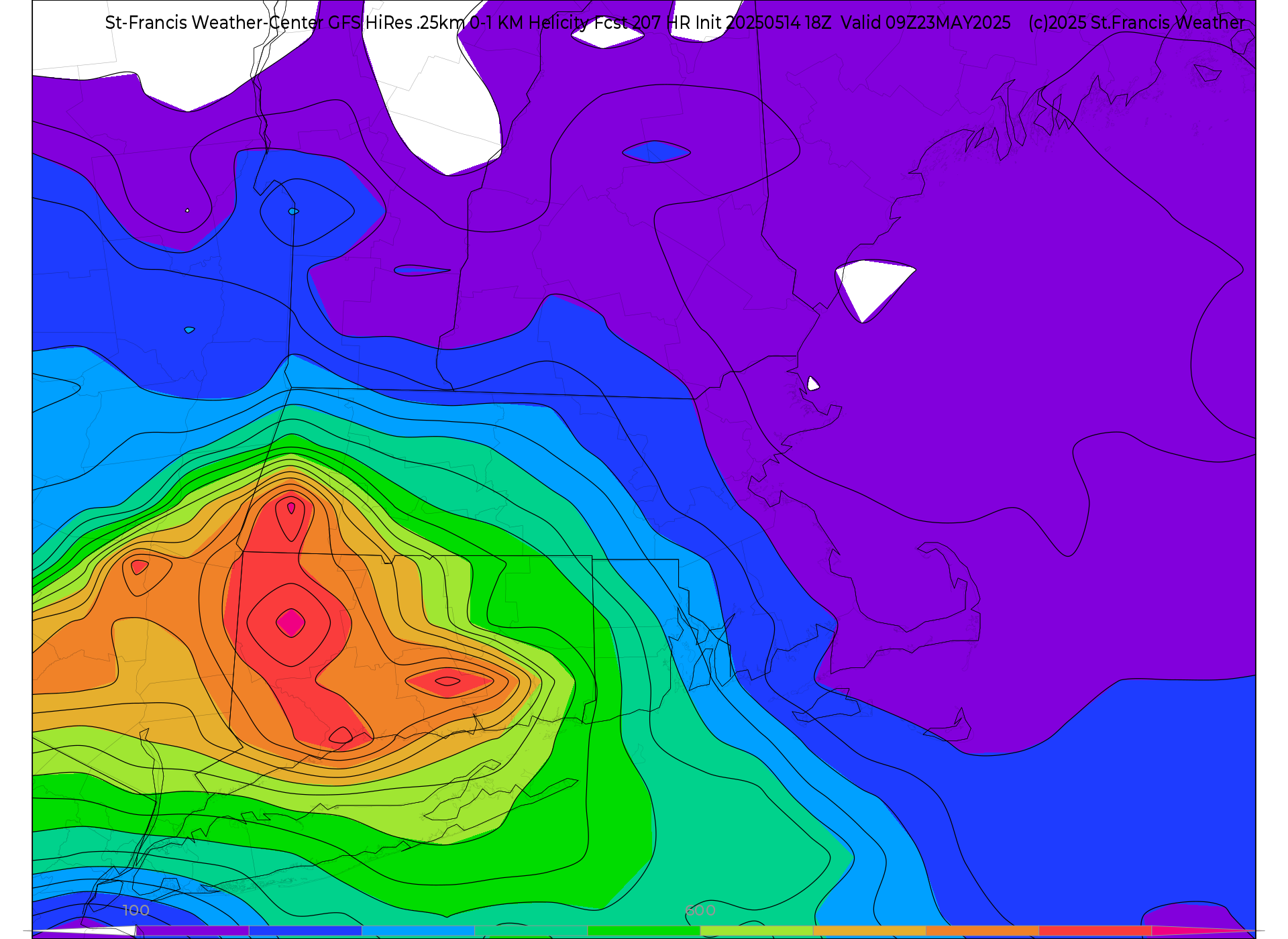1288x939 pixels.
Task: Click the "100" color bar label
Action: pyautogui.click(x=136, y=910)
